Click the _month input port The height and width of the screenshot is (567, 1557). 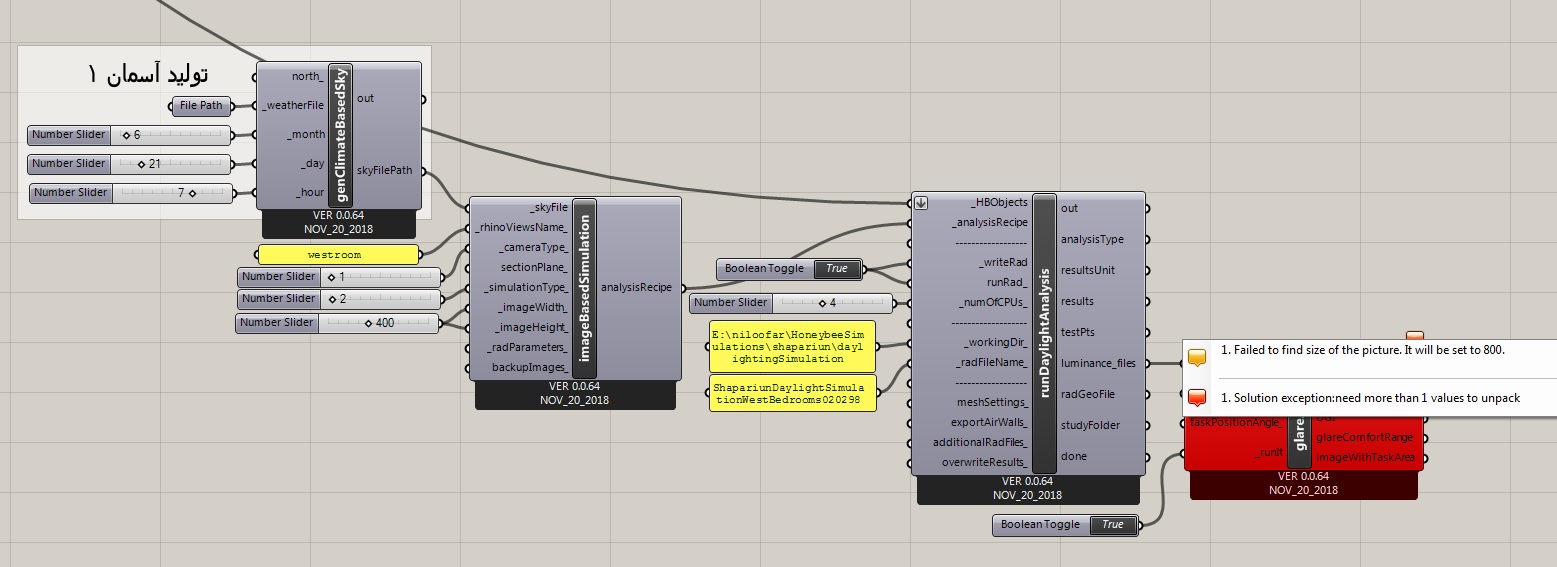(x=305, y=134)
